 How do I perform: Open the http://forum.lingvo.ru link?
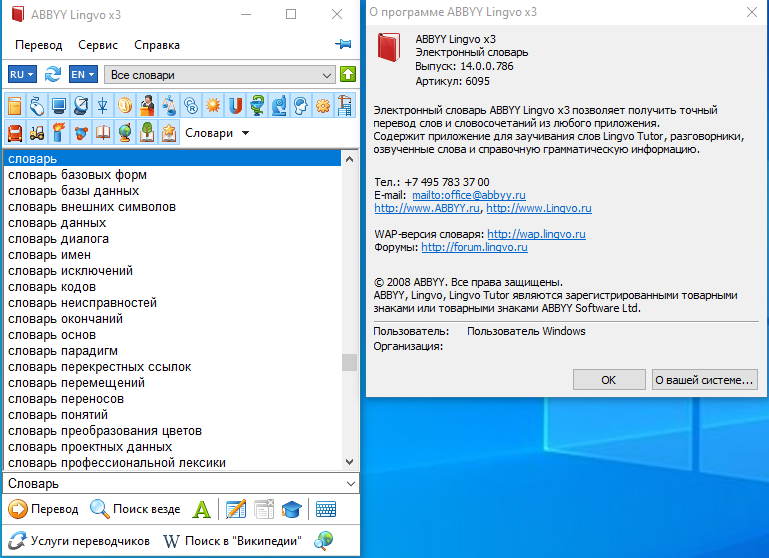(x=475, y=247)
